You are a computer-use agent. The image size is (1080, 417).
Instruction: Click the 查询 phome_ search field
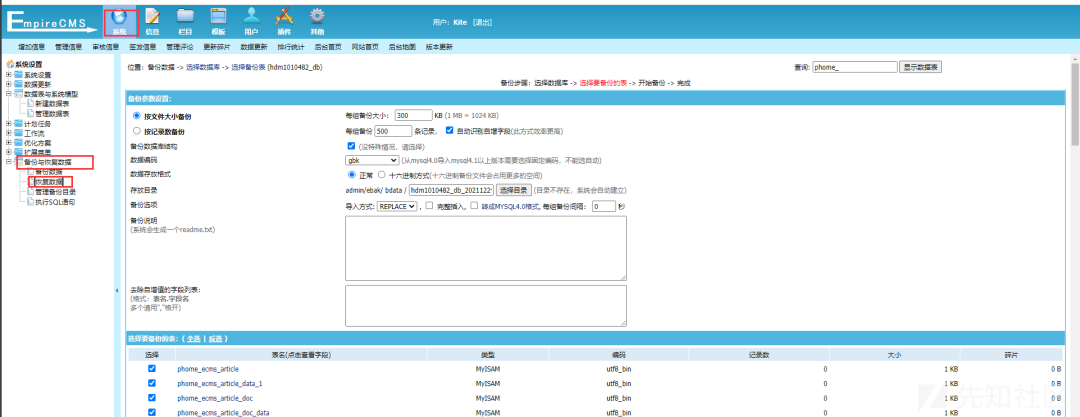click(x=855, y=67)
